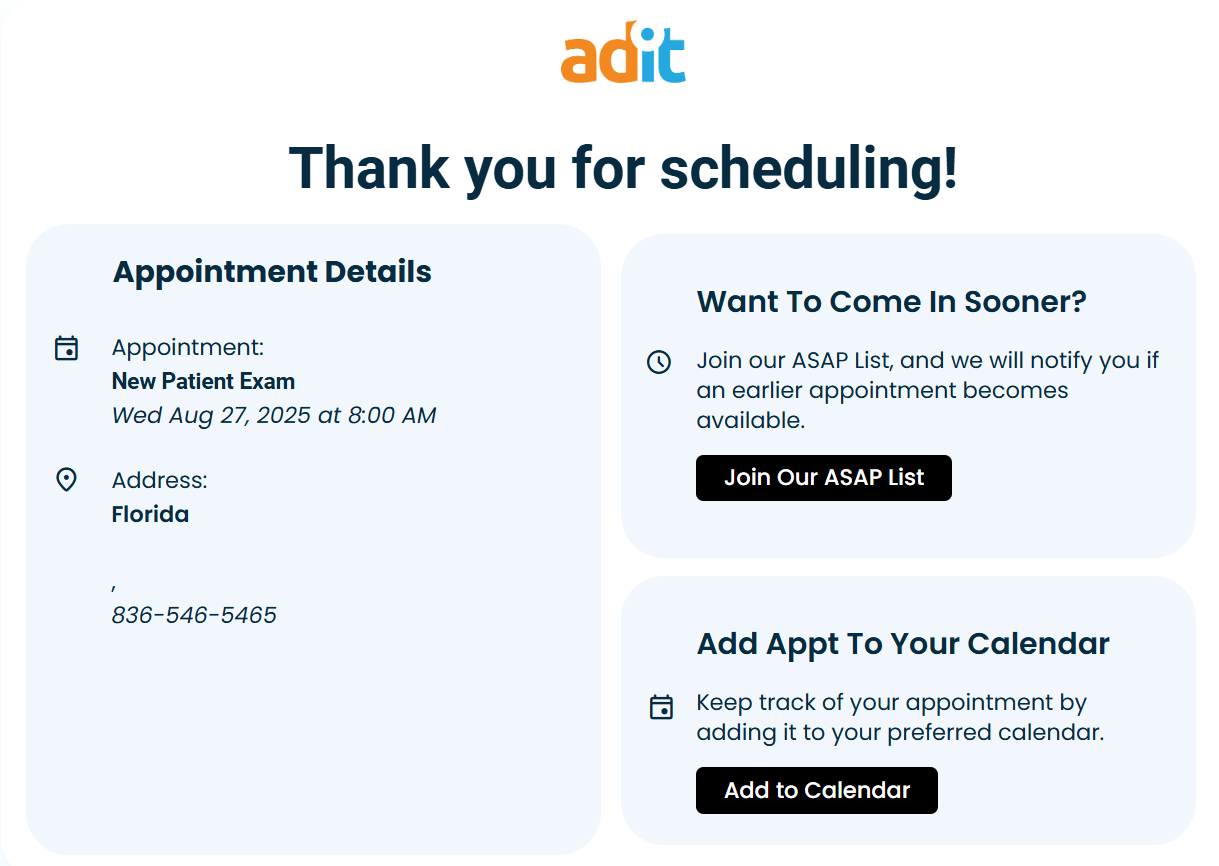
Task: Click the Appointment: label
Action: [x=188, y=347]
